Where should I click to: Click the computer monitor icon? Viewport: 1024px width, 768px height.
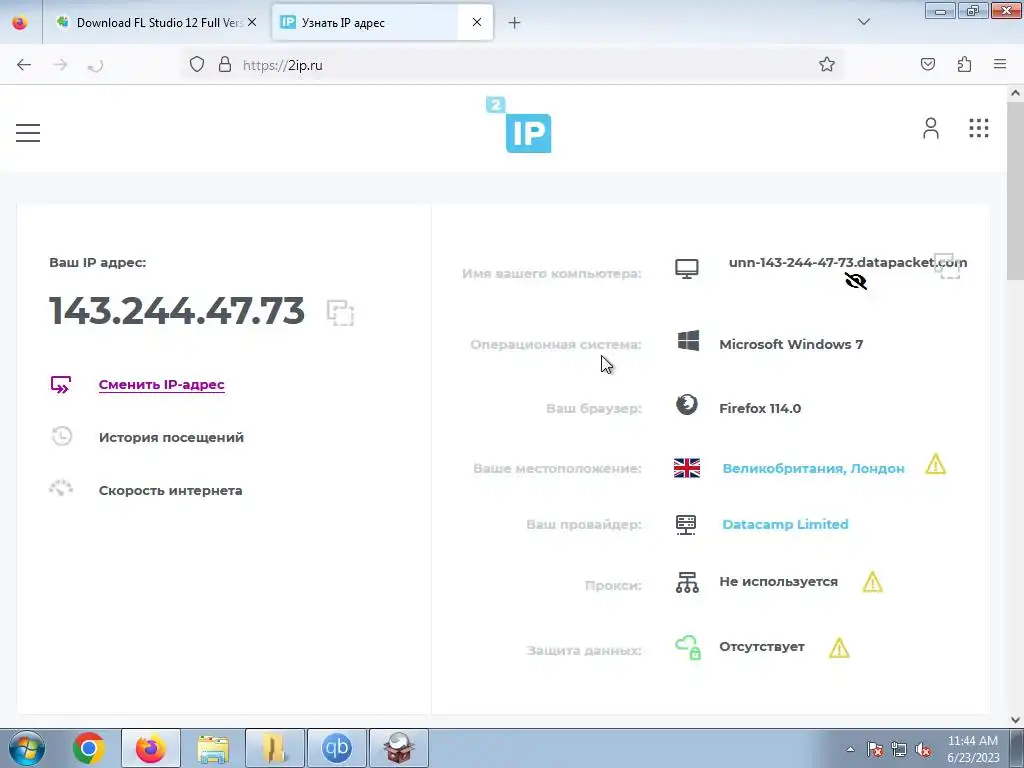[686, 268]
